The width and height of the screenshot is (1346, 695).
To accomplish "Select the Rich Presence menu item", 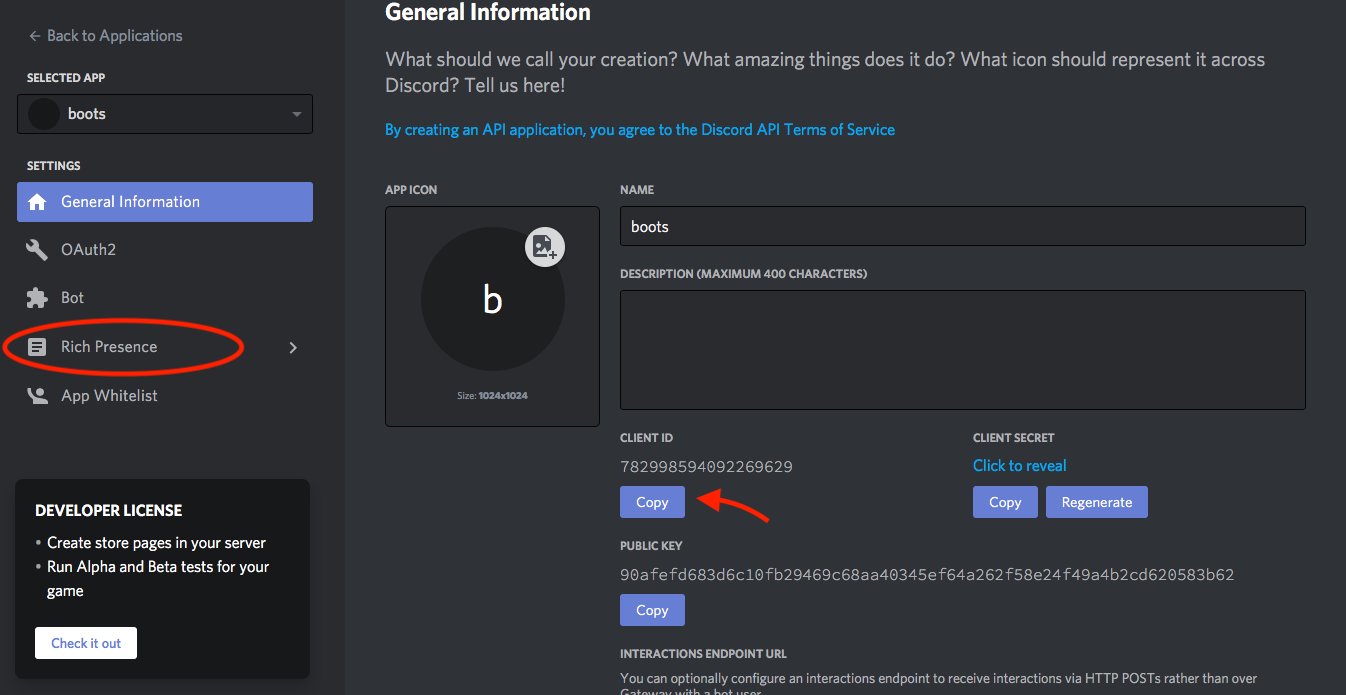I will 109,347.
